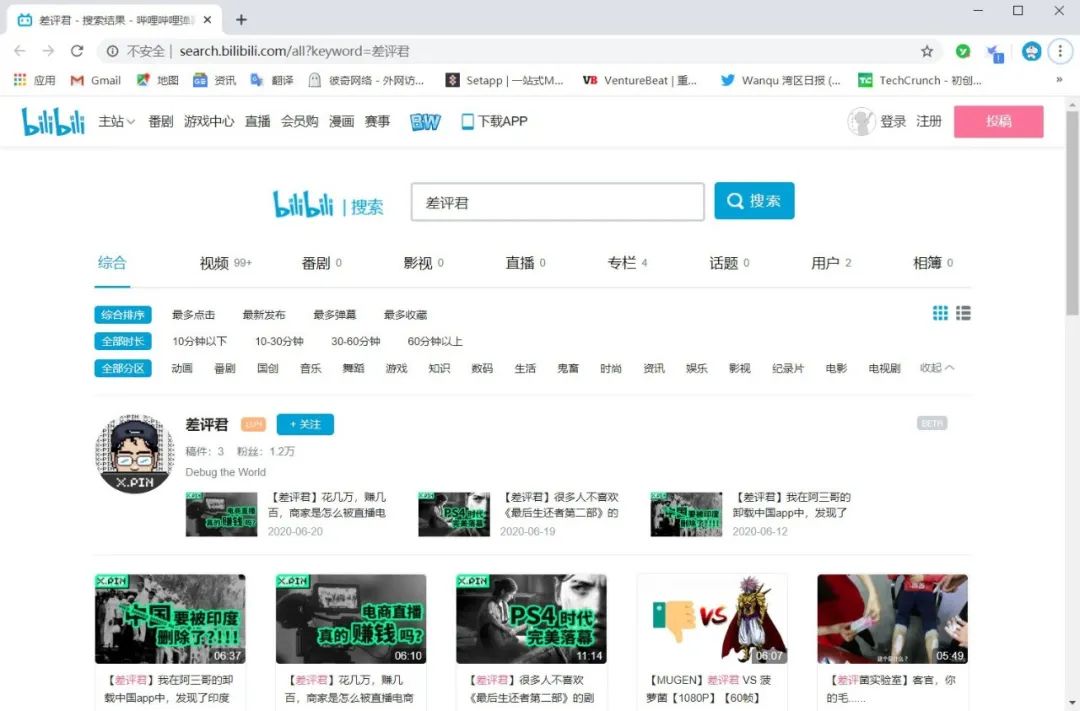Select the 游戏 category filter
Screen dimensions: 1080x711
pos(396,368)
